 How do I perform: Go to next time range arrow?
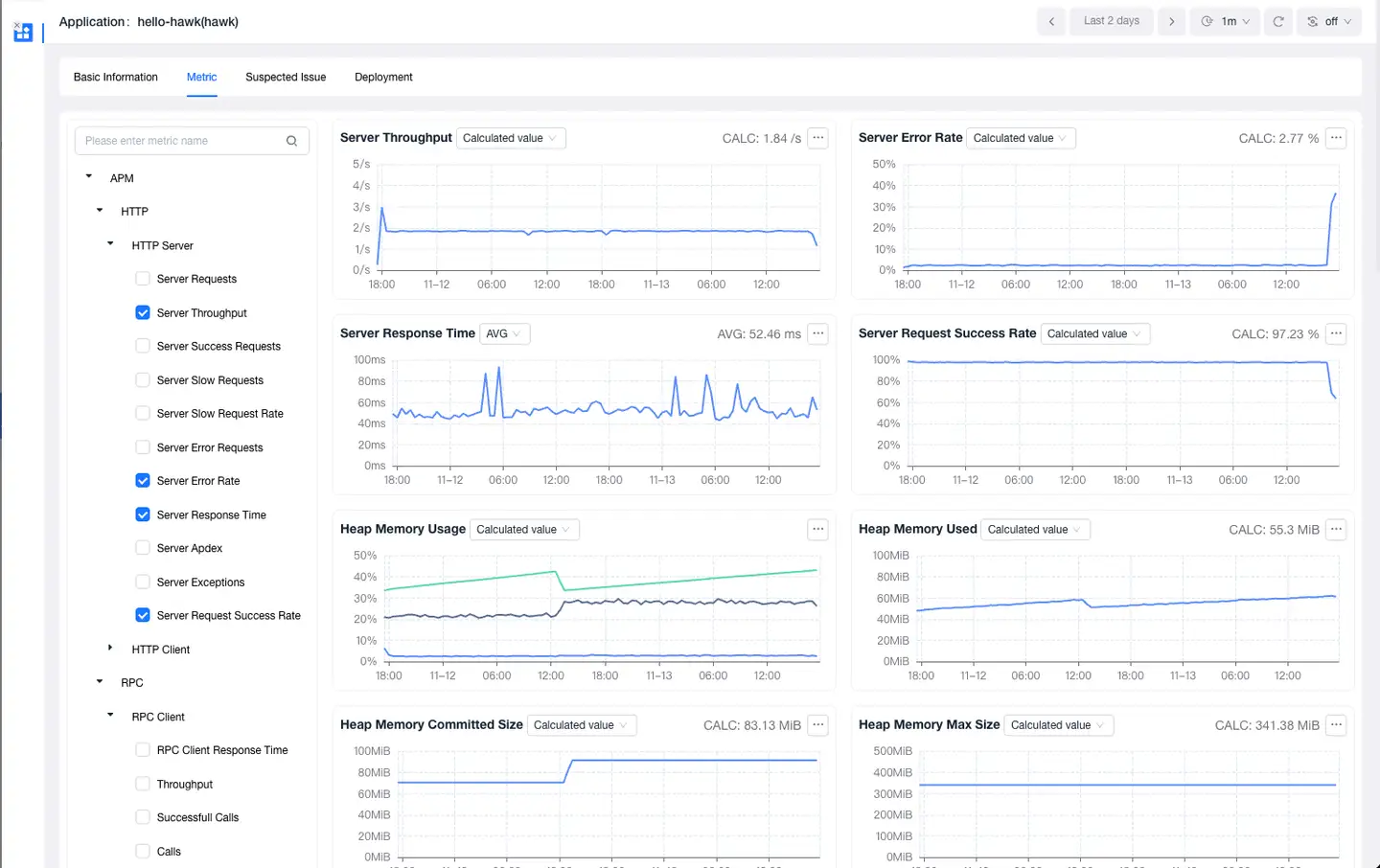[1171, 21]
